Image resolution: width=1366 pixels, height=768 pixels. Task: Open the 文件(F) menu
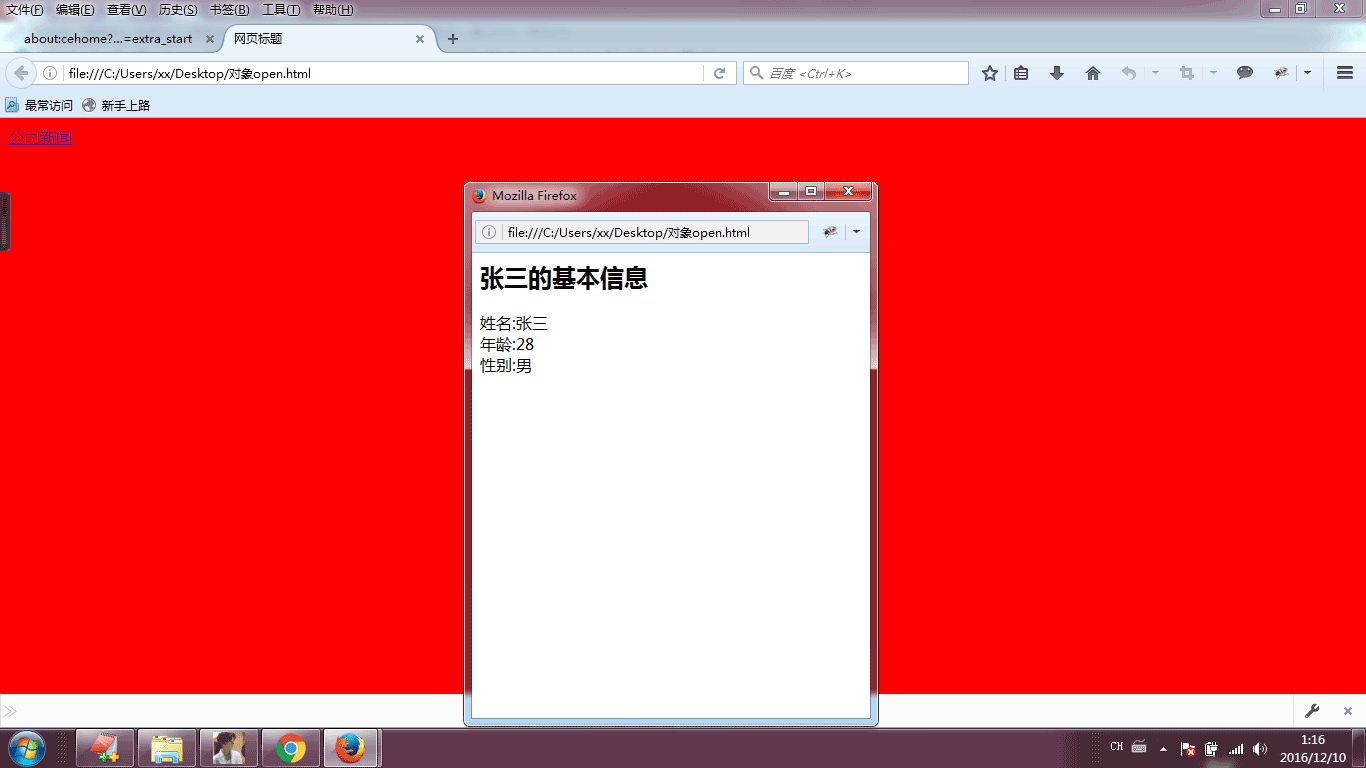25,10
